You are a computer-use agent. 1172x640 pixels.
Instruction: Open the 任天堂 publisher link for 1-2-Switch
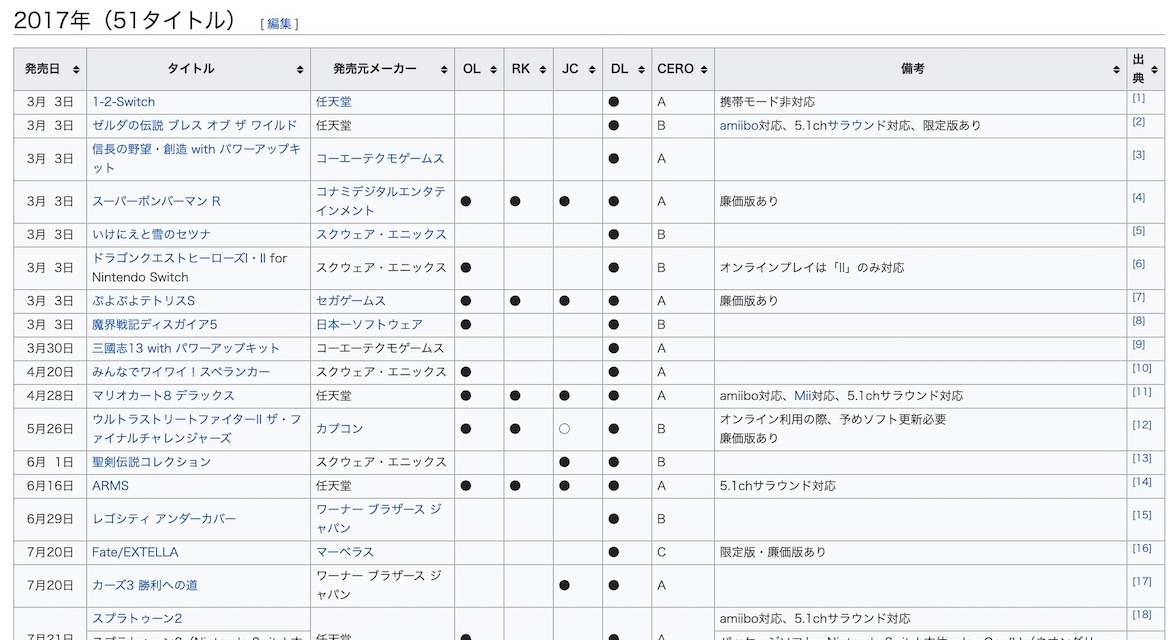pyautogui.click(x=333, y=102)
